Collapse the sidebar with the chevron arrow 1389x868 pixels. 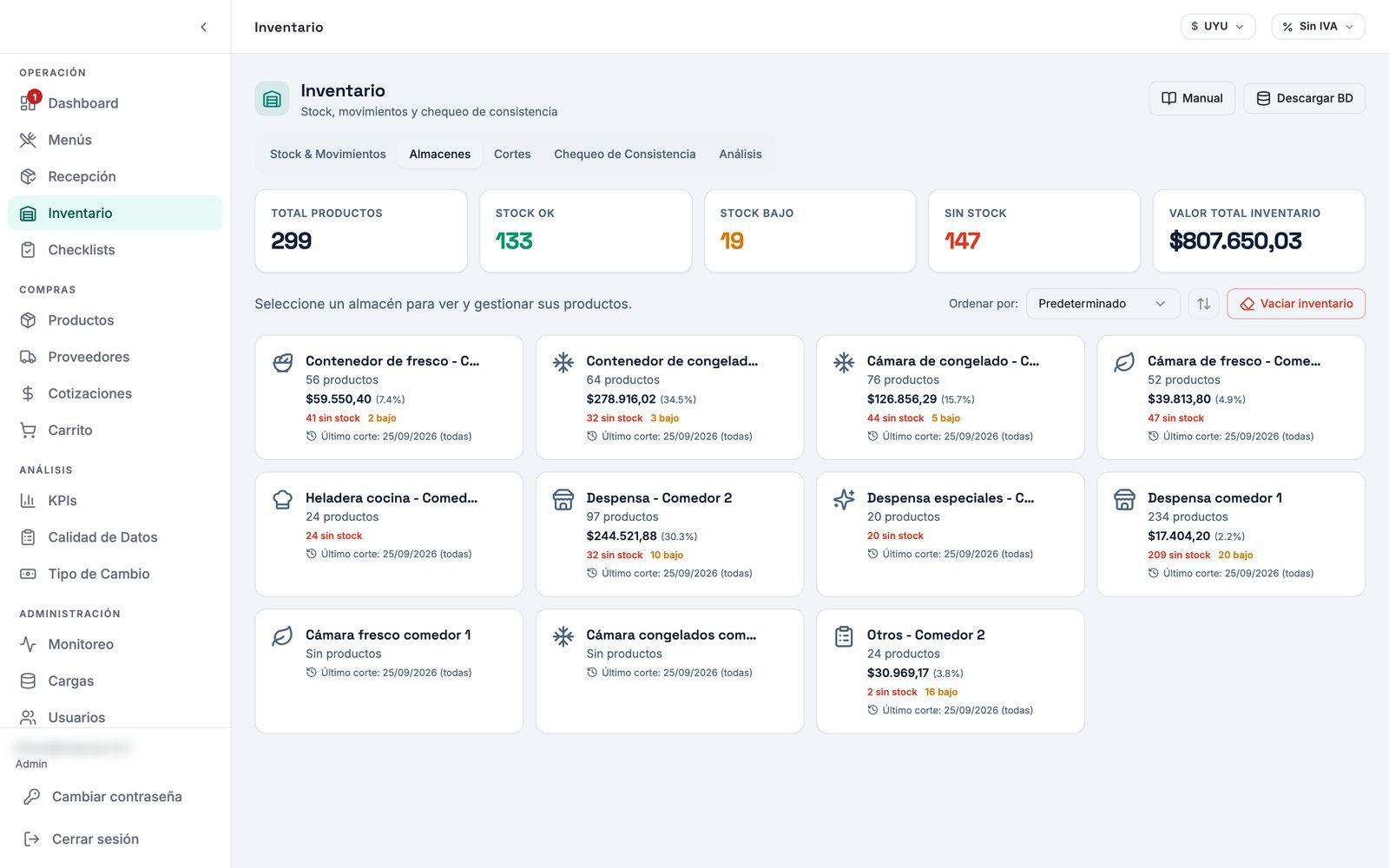[203, 27]
